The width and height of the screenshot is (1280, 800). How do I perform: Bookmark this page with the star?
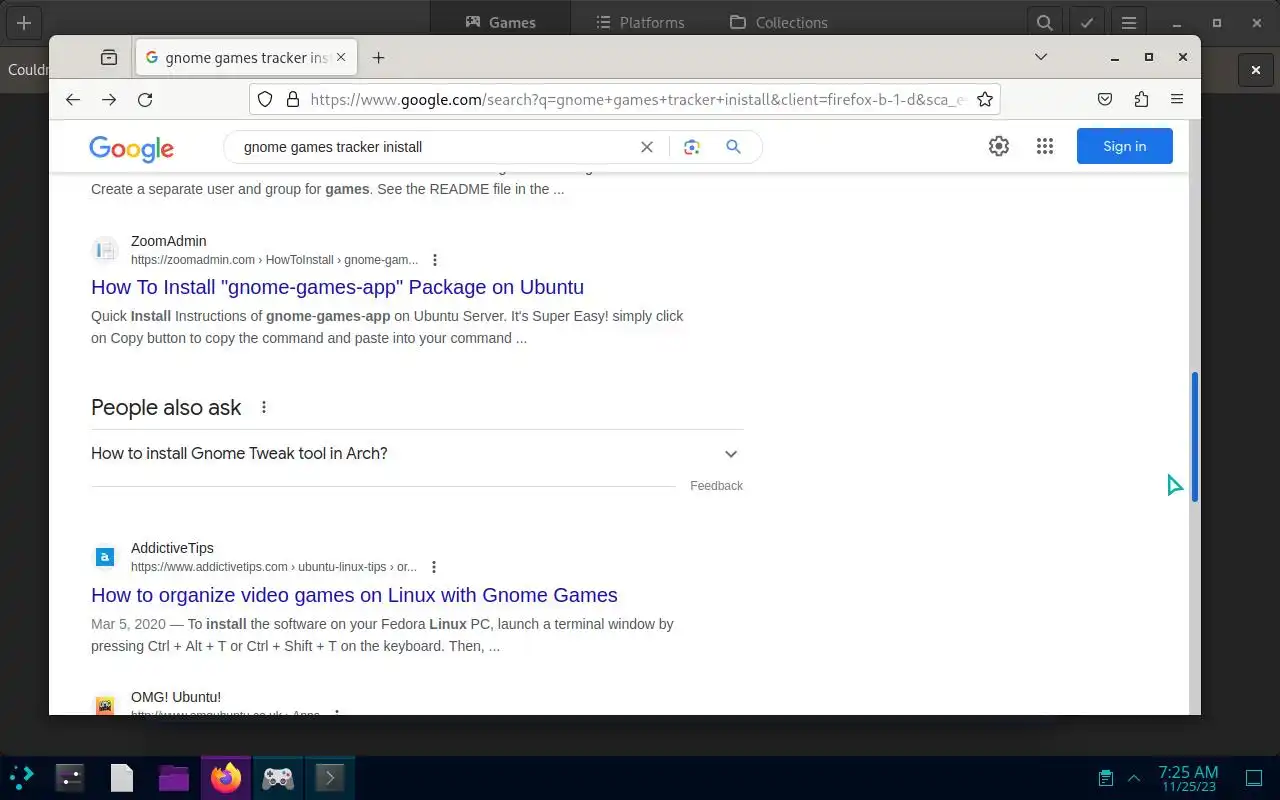coord(985,99)
